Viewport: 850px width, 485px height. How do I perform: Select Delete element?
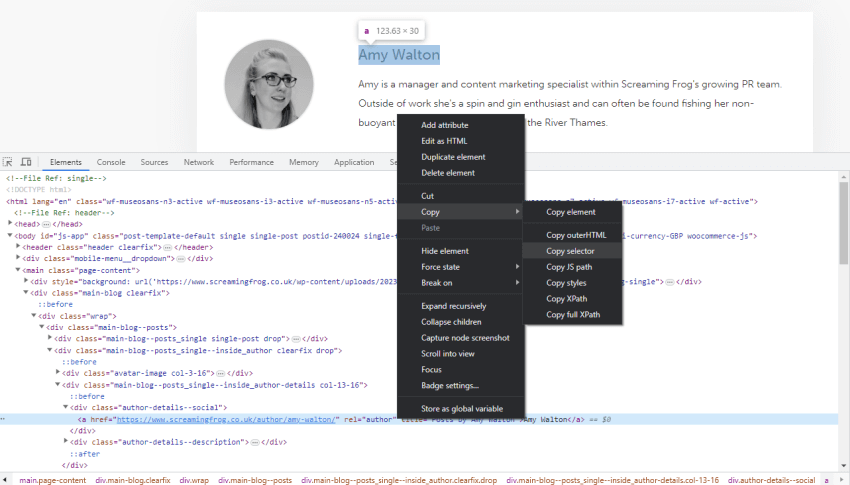tap(461, 173)
